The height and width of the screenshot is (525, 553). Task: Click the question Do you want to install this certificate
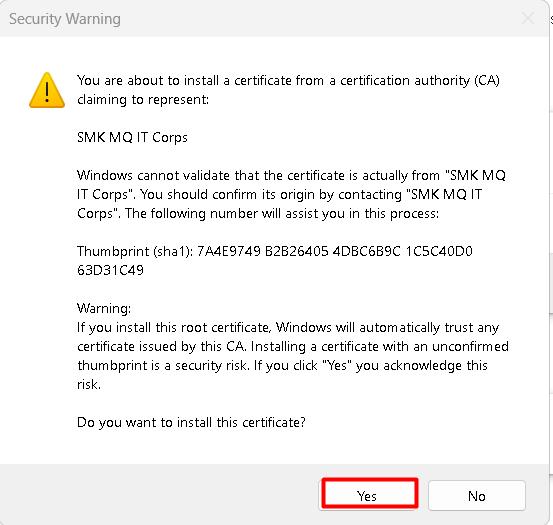click(x=192, y=422)
